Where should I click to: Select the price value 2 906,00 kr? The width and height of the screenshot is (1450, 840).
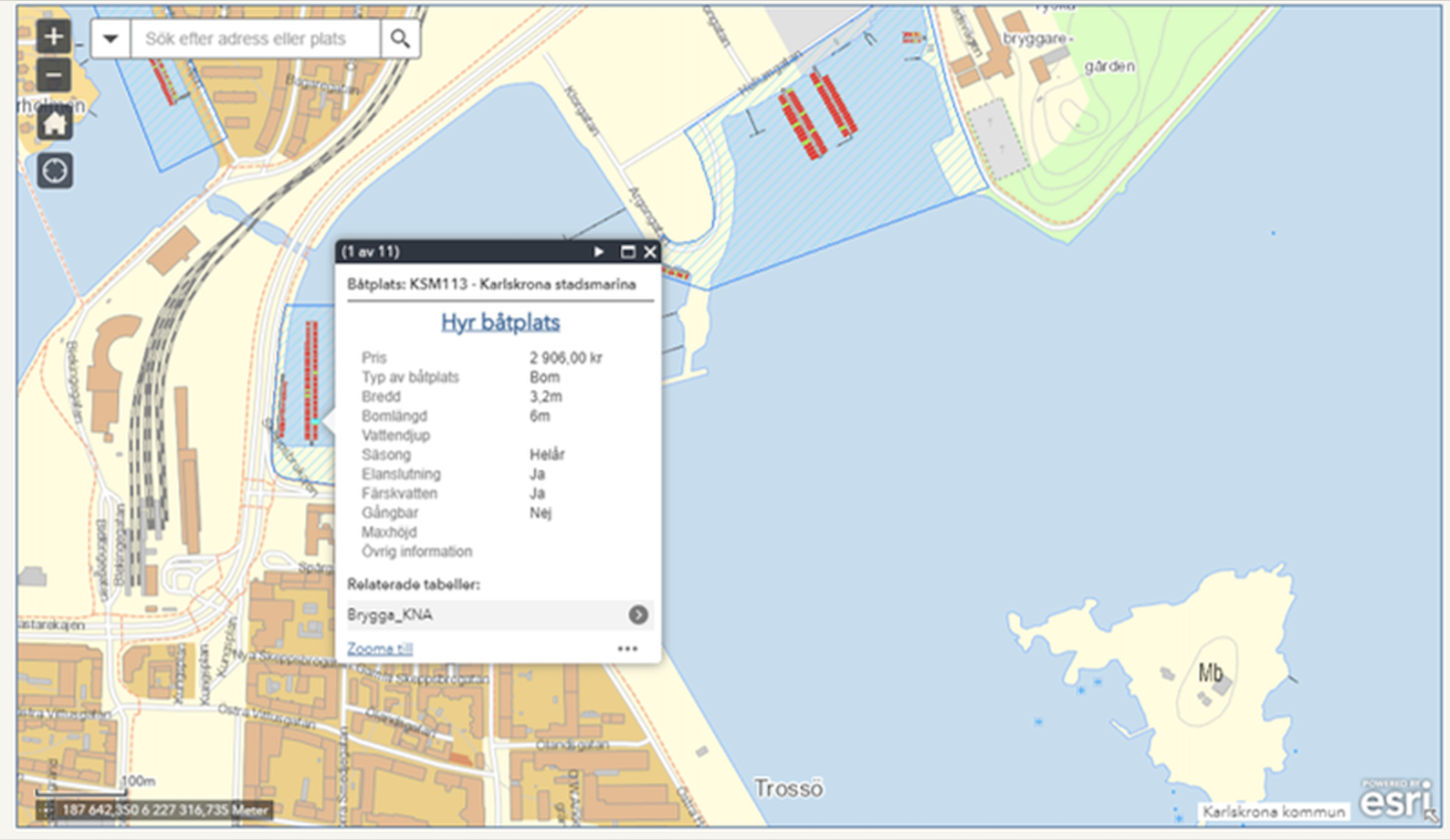click(566, 358)
